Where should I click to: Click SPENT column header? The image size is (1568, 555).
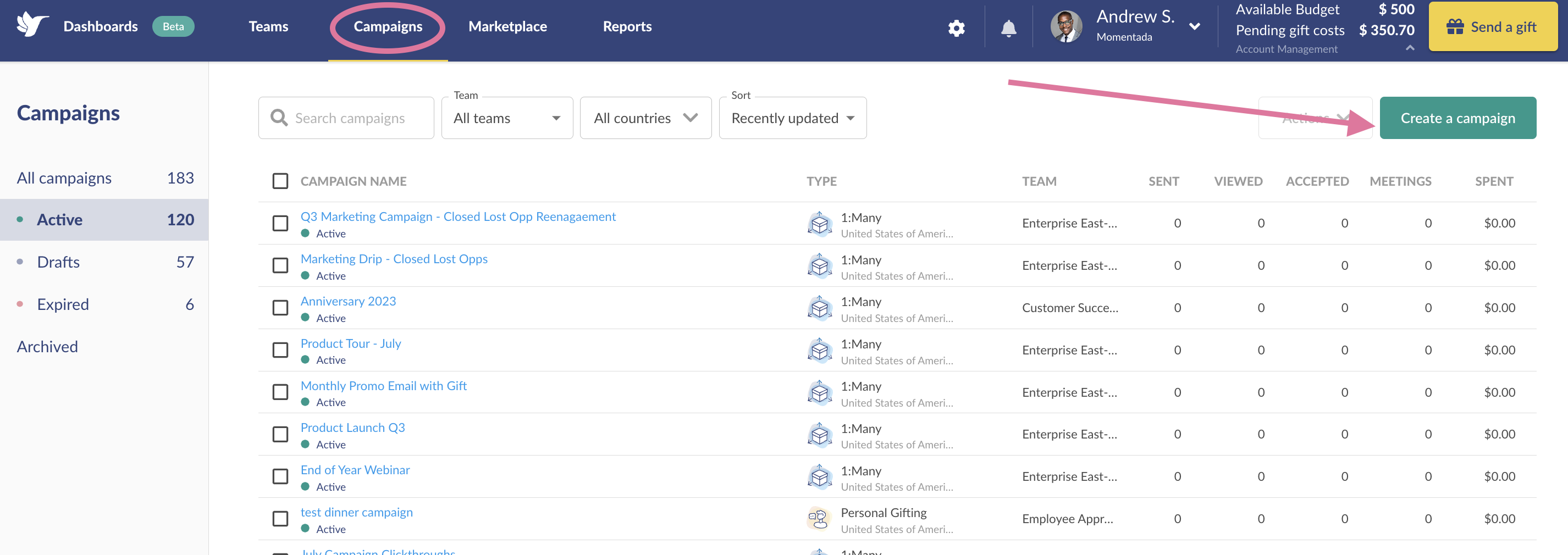(1494, 181)
